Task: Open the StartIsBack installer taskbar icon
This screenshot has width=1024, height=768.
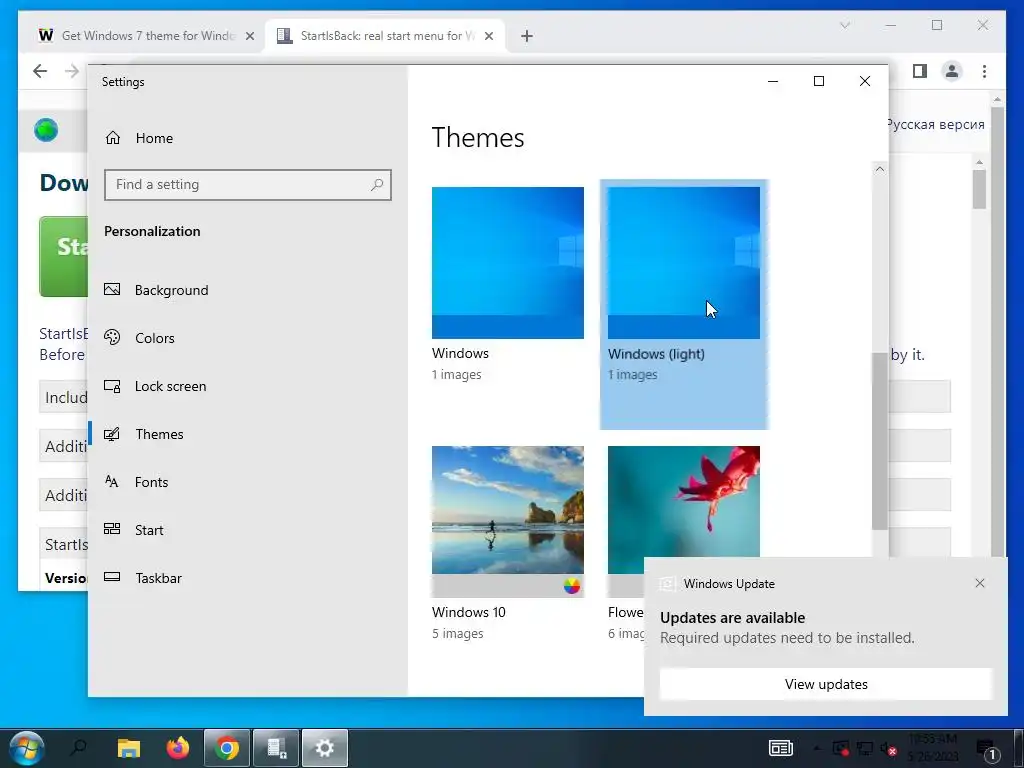Action: pyautogui.click(x=276, y=748)
